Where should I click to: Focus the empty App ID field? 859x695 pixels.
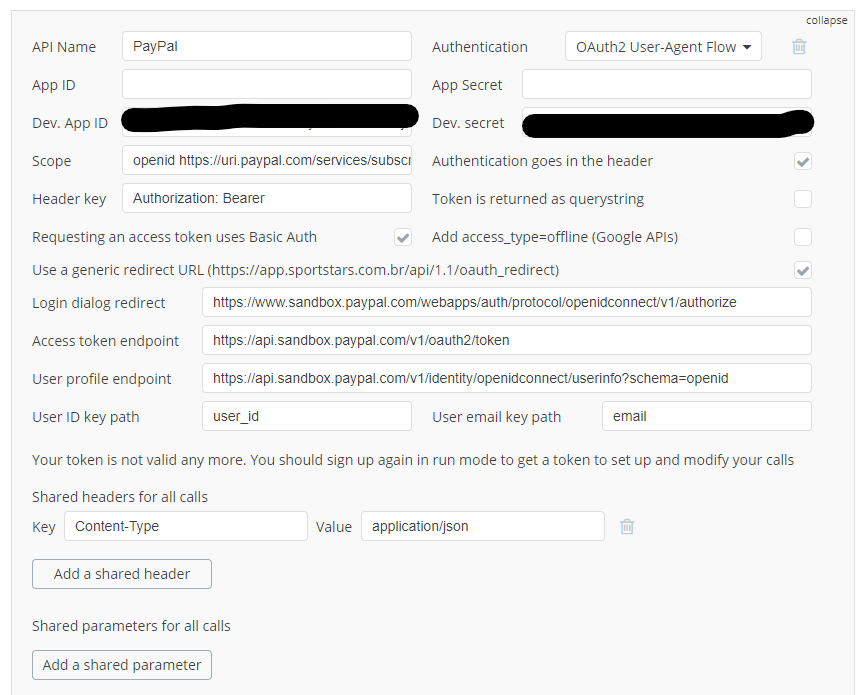(267, 84)
